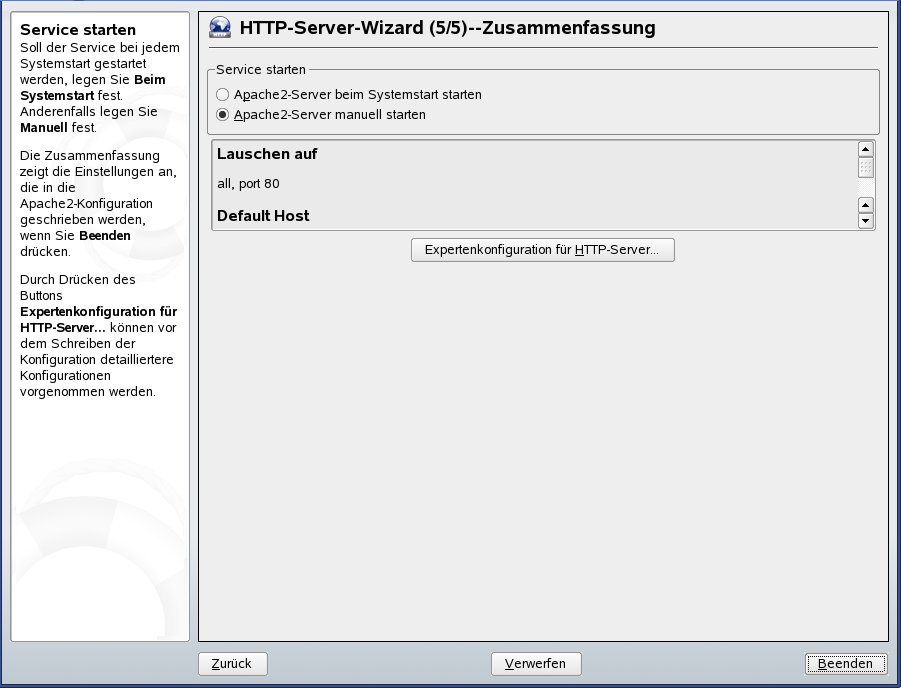
Task: Click the lower up arrow of summary scrollbar
Action: click(865, 205)
